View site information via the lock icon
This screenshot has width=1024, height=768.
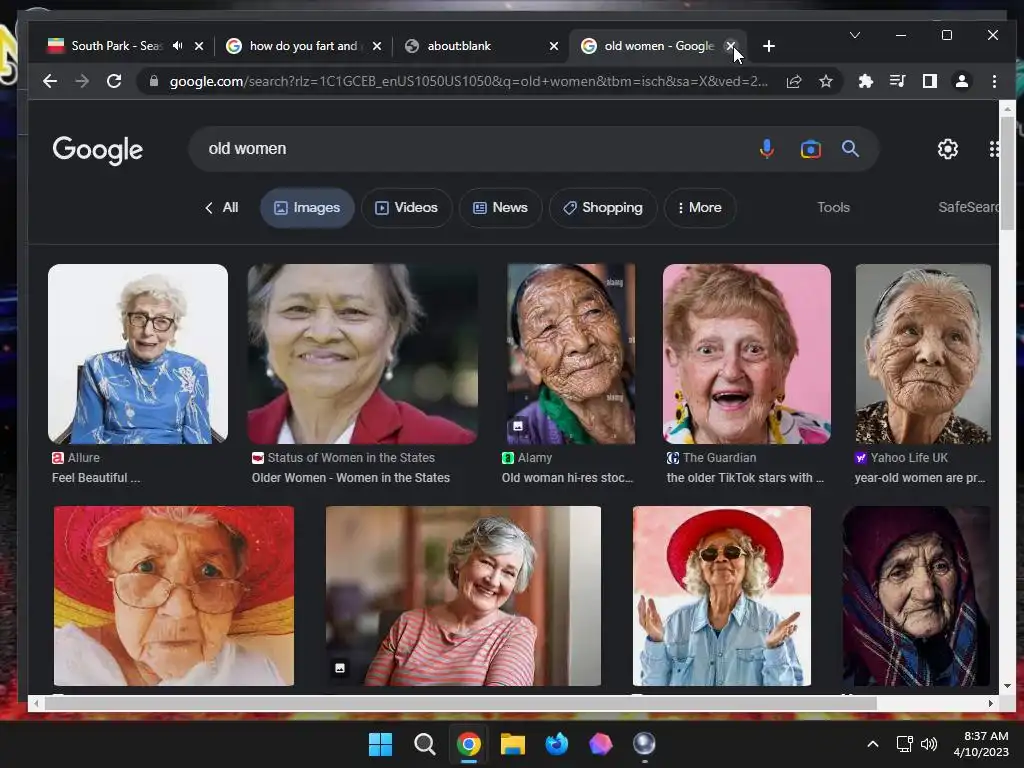coord(154,81)
